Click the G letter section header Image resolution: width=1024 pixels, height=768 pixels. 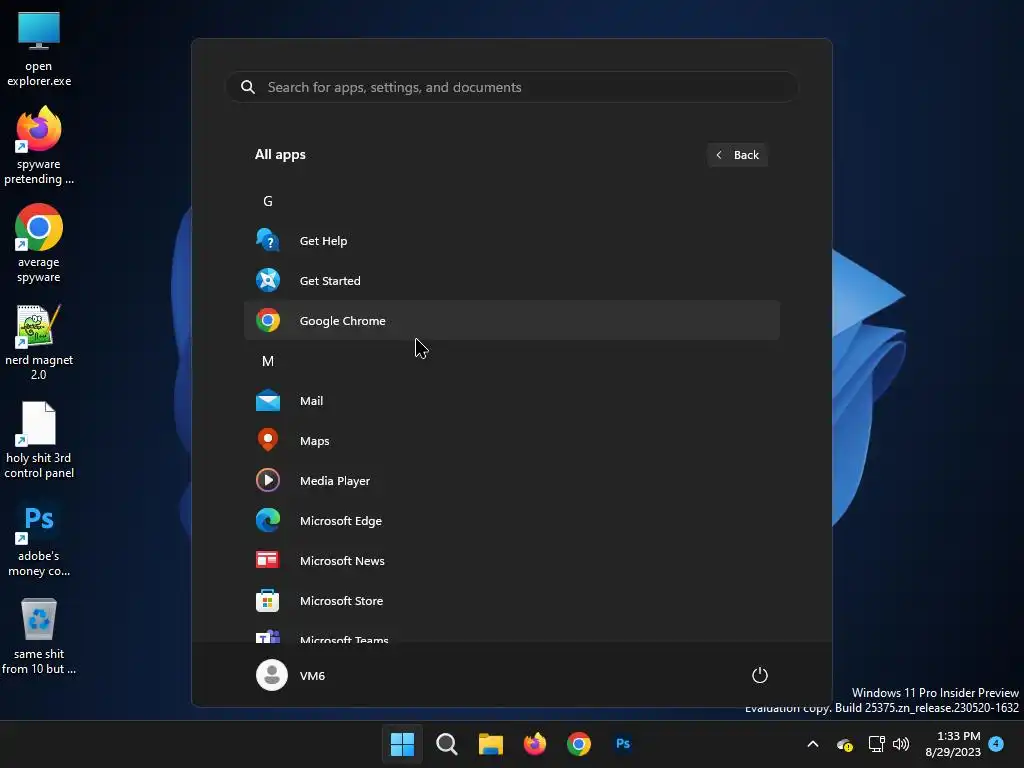point(268,201)
